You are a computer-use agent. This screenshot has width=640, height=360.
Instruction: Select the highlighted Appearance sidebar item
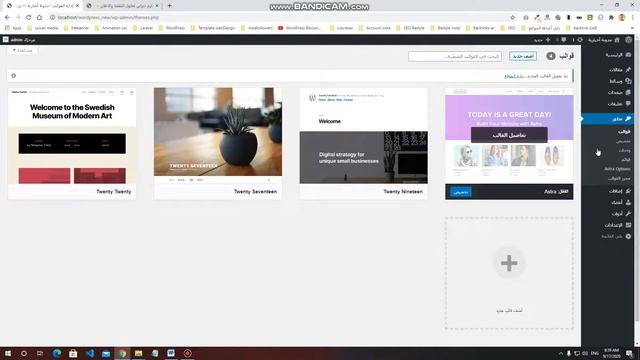pos(608,119)
